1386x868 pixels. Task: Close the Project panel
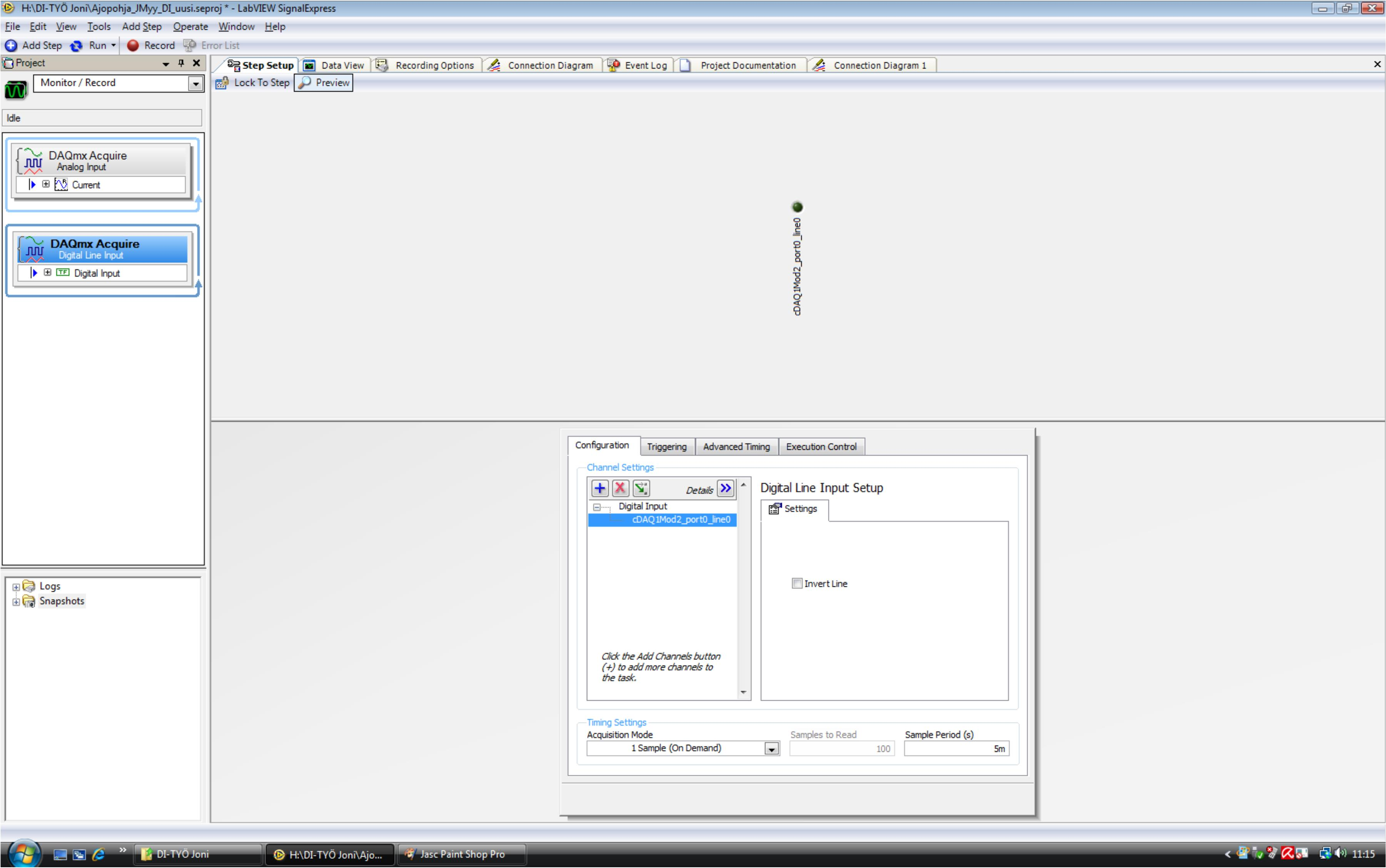click(196, 63)
